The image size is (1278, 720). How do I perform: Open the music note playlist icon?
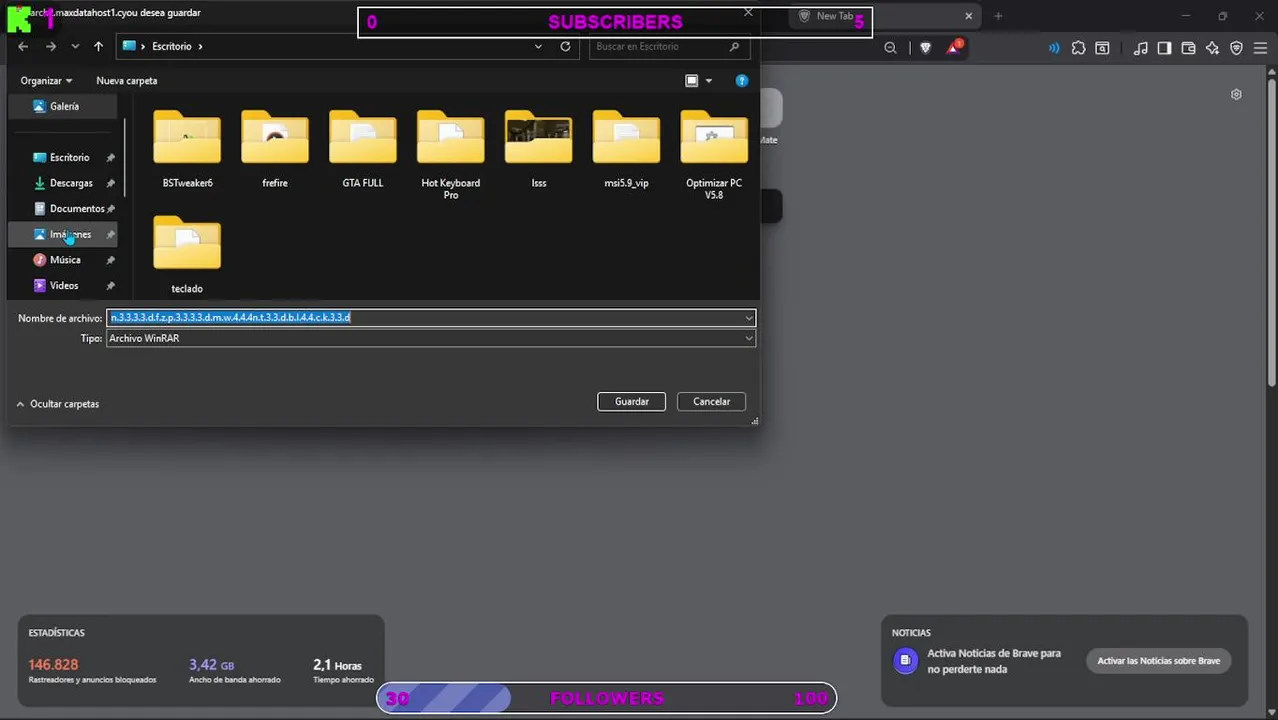tap(1141, 48)
